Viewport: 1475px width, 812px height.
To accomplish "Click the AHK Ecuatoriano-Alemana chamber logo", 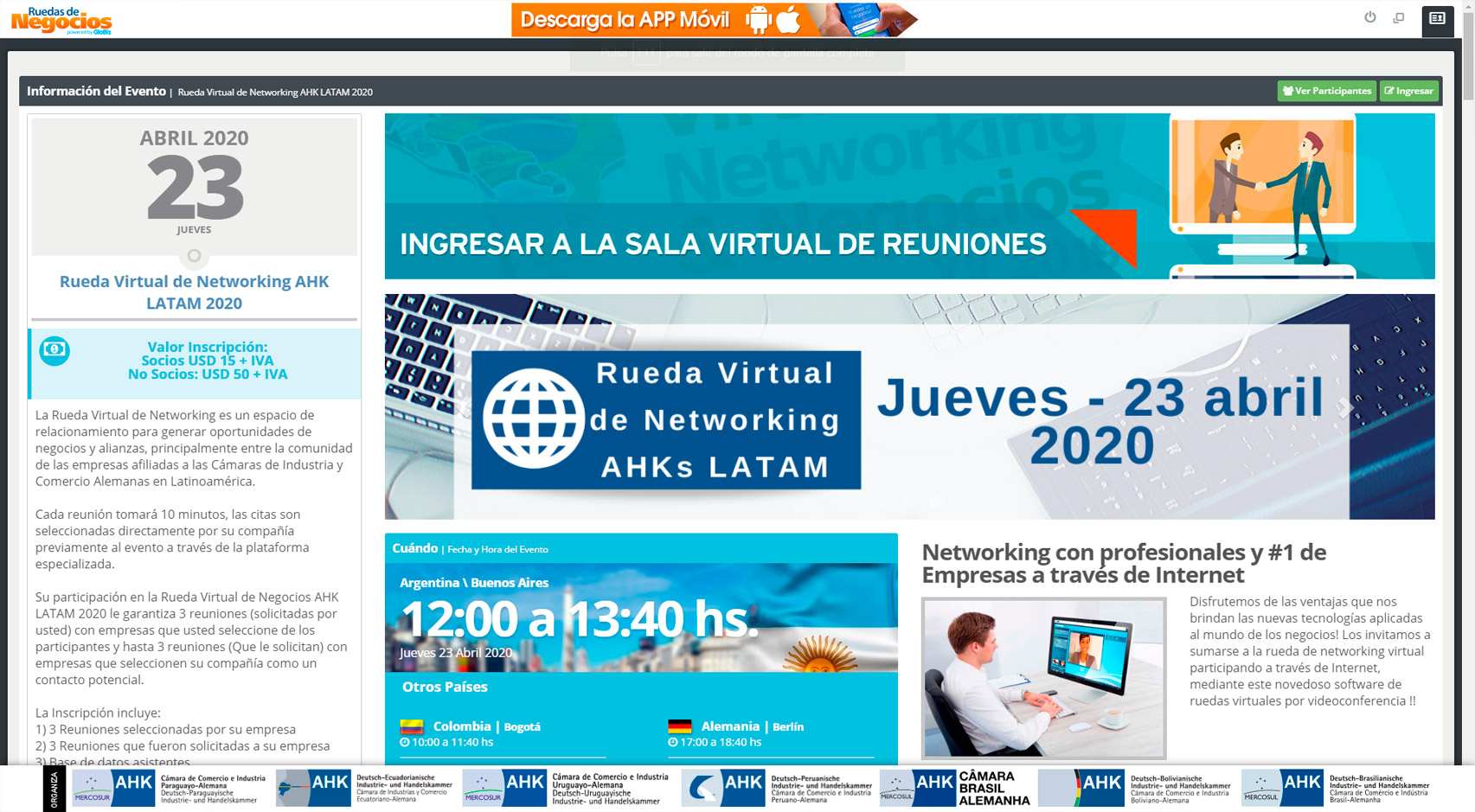I will [x=364, y=789].
